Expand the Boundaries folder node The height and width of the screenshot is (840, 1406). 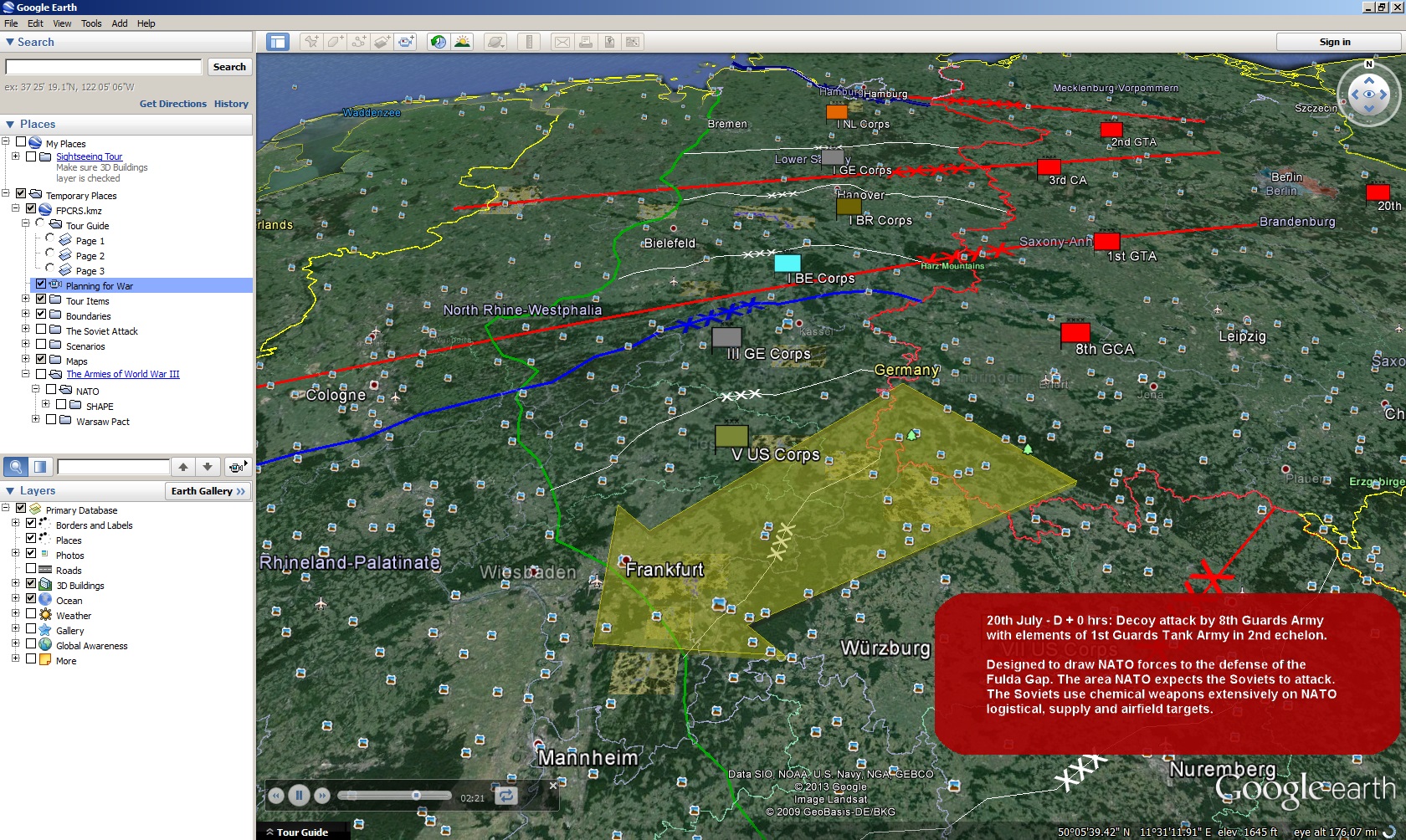pos(25,315)
